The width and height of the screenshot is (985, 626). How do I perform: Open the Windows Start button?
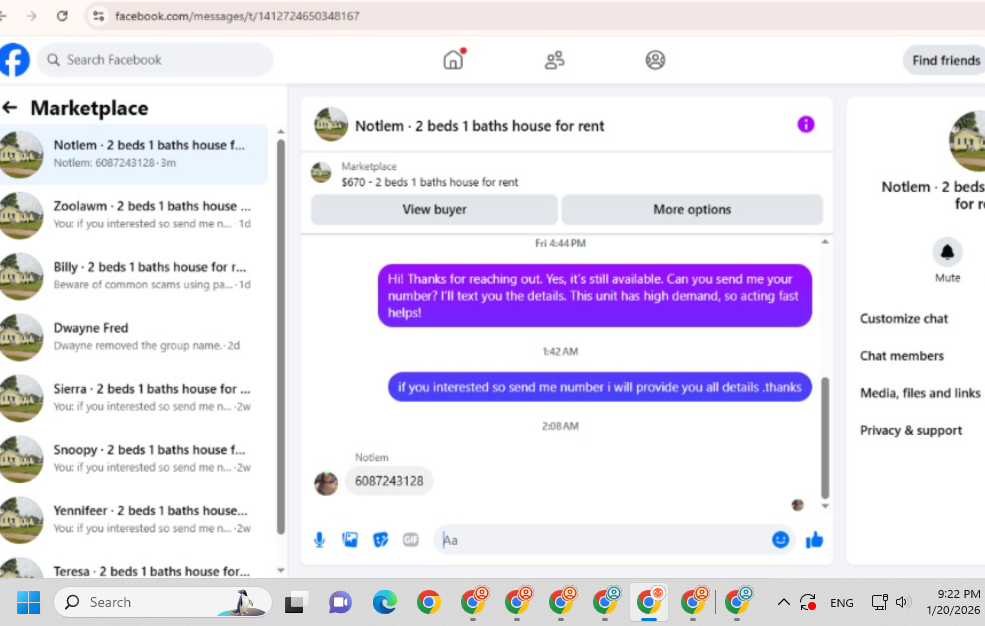pos(28,602)
